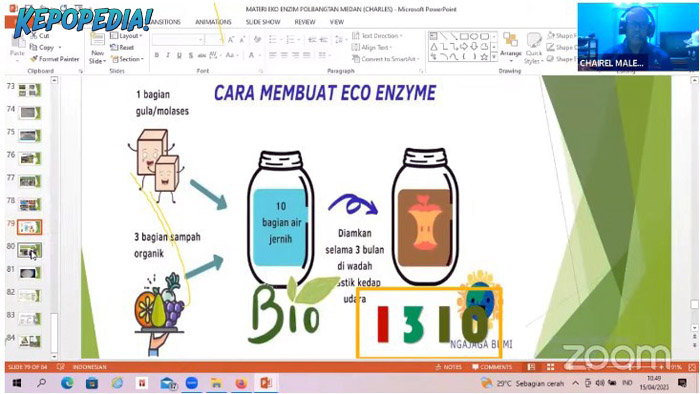Click the New Slide button
The width and height of the screenshot is (700, 394).
click(97, 48)
